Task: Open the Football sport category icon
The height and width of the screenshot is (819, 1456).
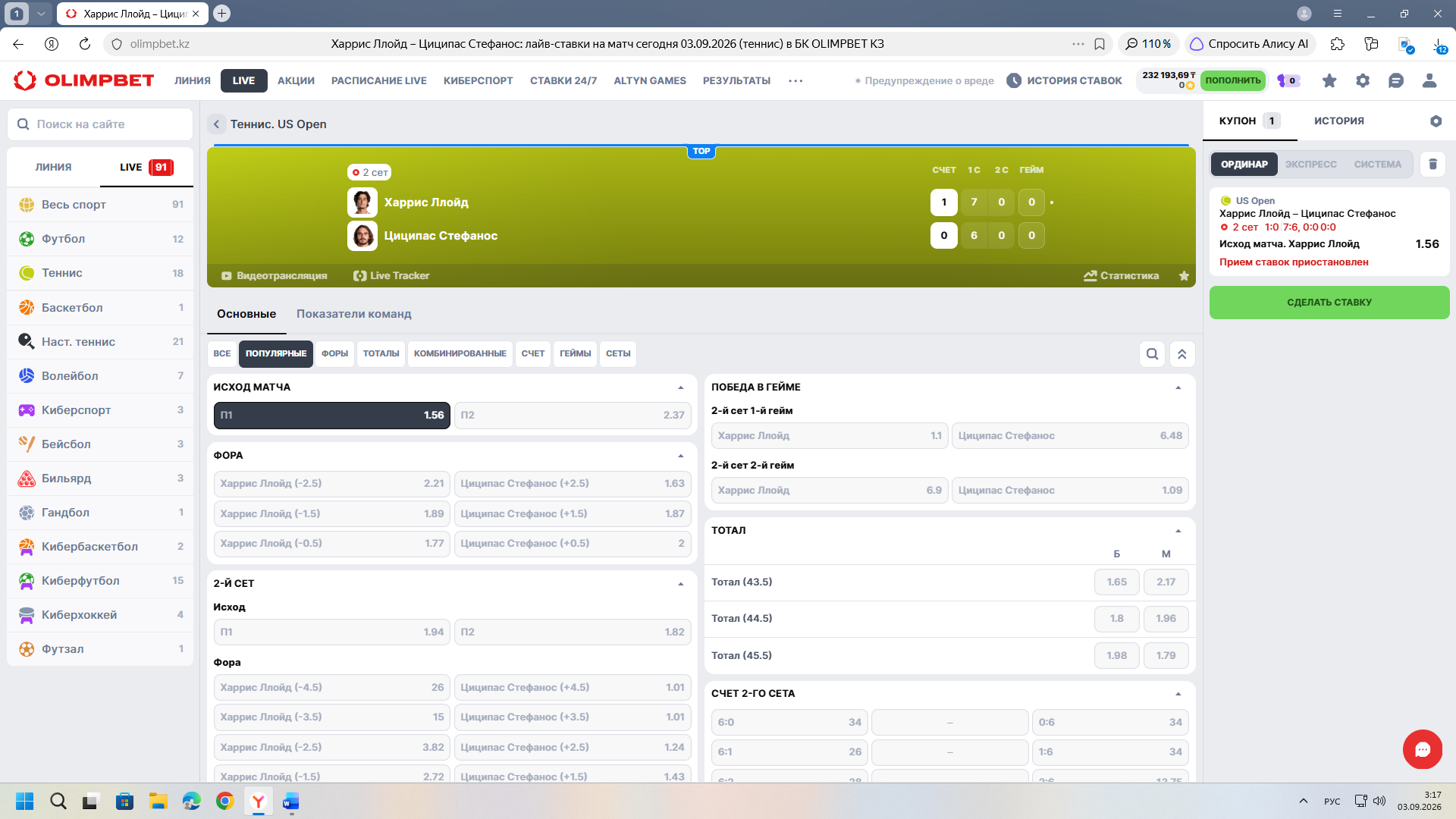Action: pos(27,239)
